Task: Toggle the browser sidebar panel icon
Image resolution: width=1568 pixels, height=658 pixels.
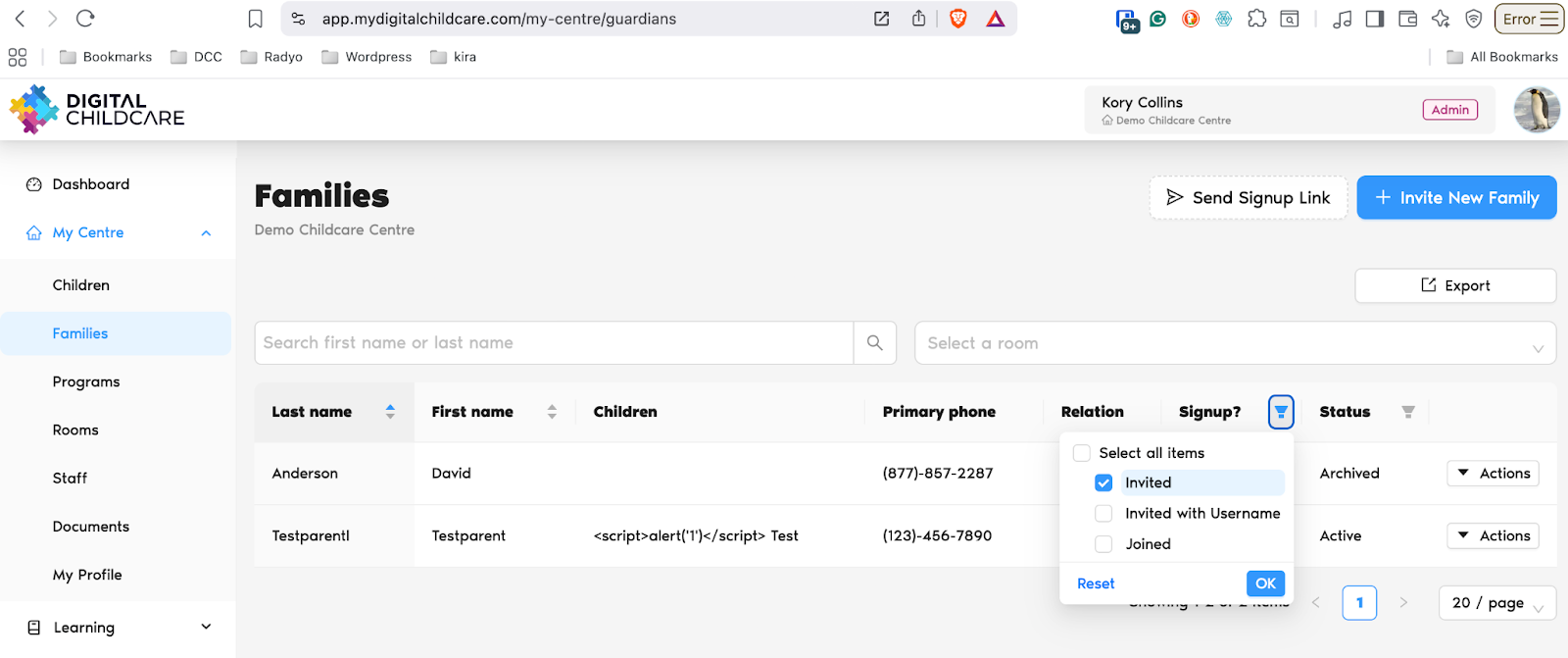Action: tap(1375, 19)
